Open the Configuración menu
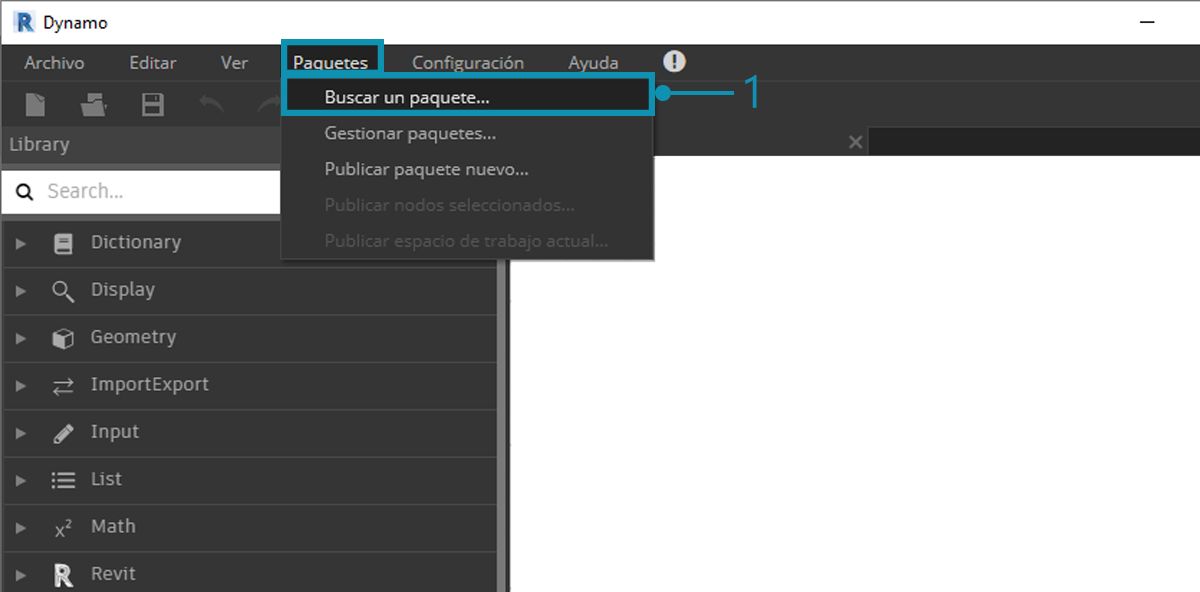 coord(468,62)
